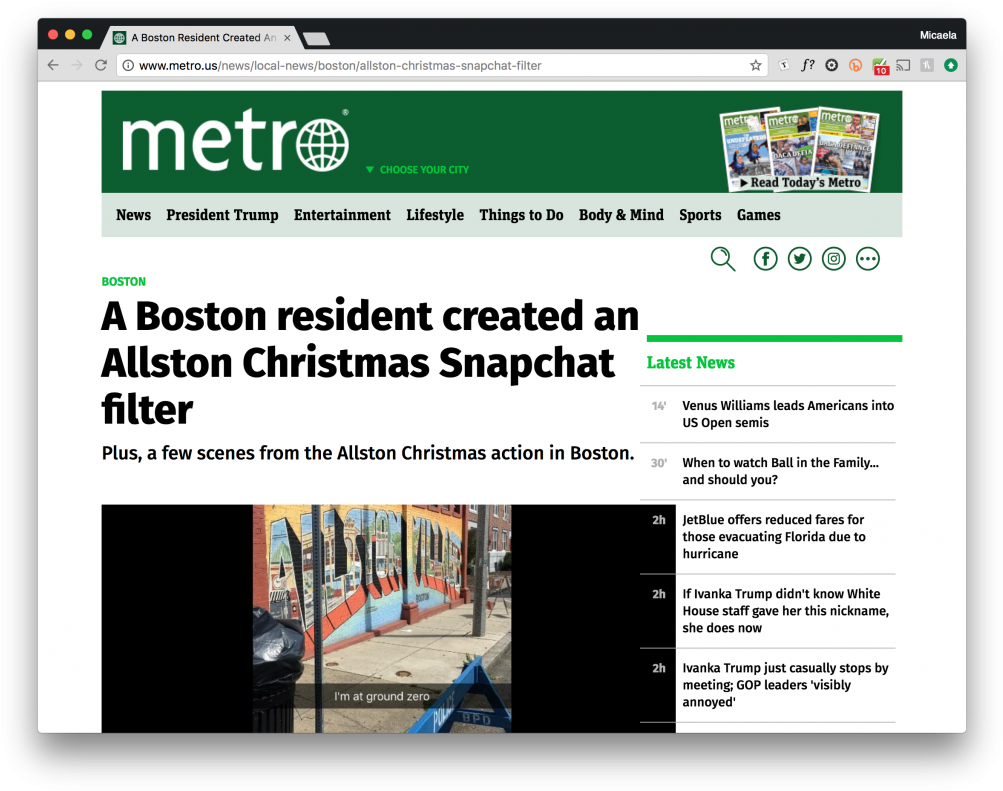This screenshot has width=1003, height=791.
Task: Click the Cast icon in the toolbar
Action: click(x=903, y=65)
